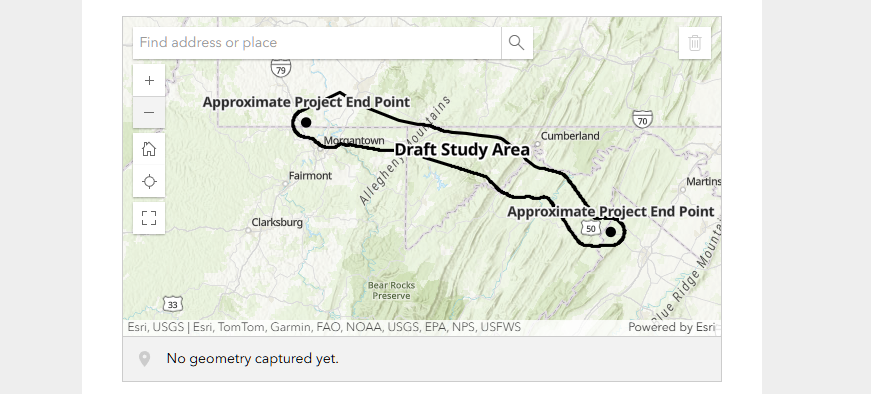Toggle fullscreen map view icon
871x394 pixels.
click(x=149, y=218)
